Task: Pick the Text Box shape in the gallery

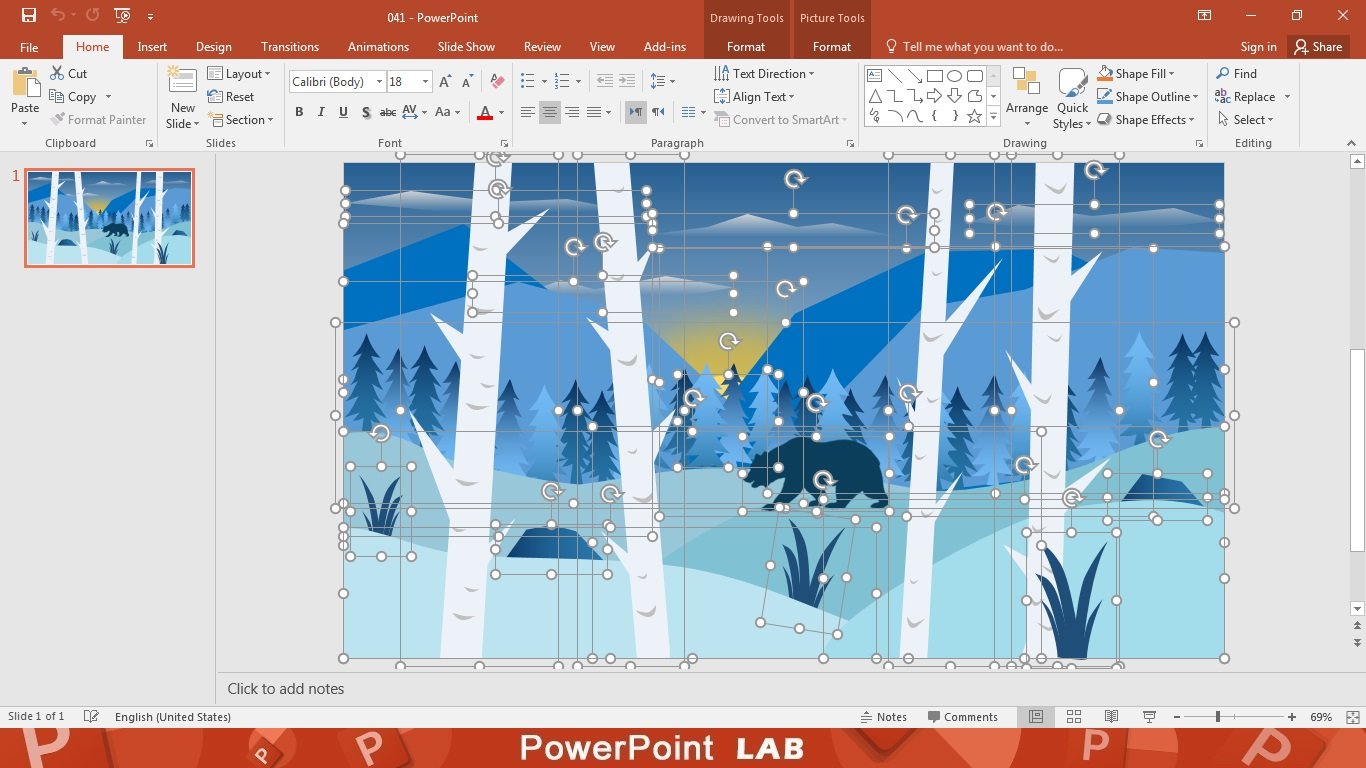Action: [x=874, y=76]
